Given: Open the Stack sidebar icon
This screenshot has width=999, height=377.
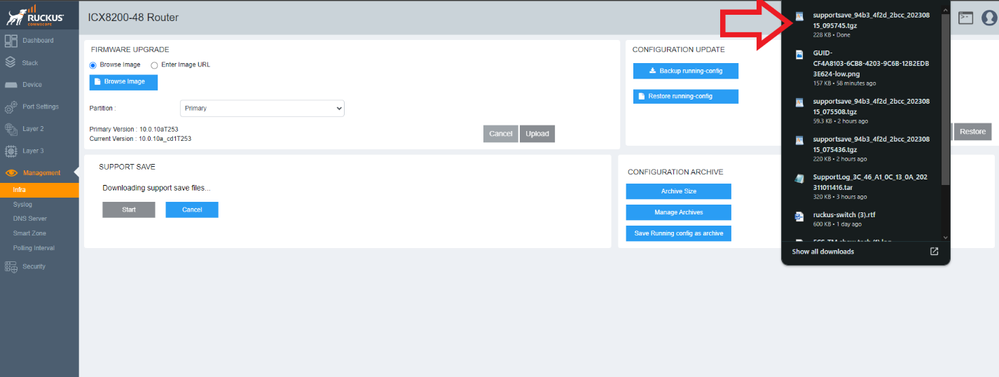Looking at the screenshot, I should tap(10, 62).
